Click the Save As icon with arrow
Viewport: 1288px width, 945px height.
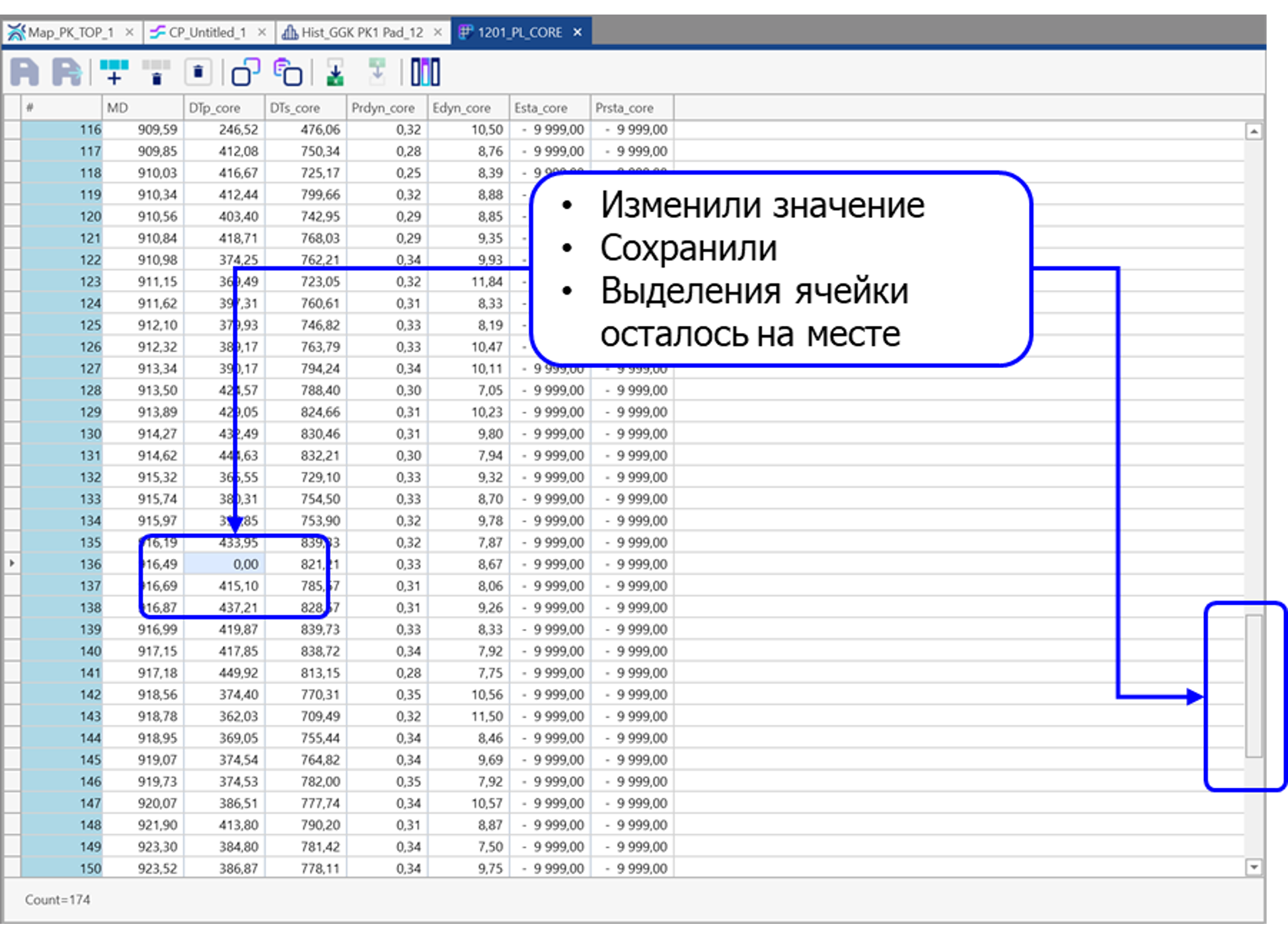pos(67,72)
